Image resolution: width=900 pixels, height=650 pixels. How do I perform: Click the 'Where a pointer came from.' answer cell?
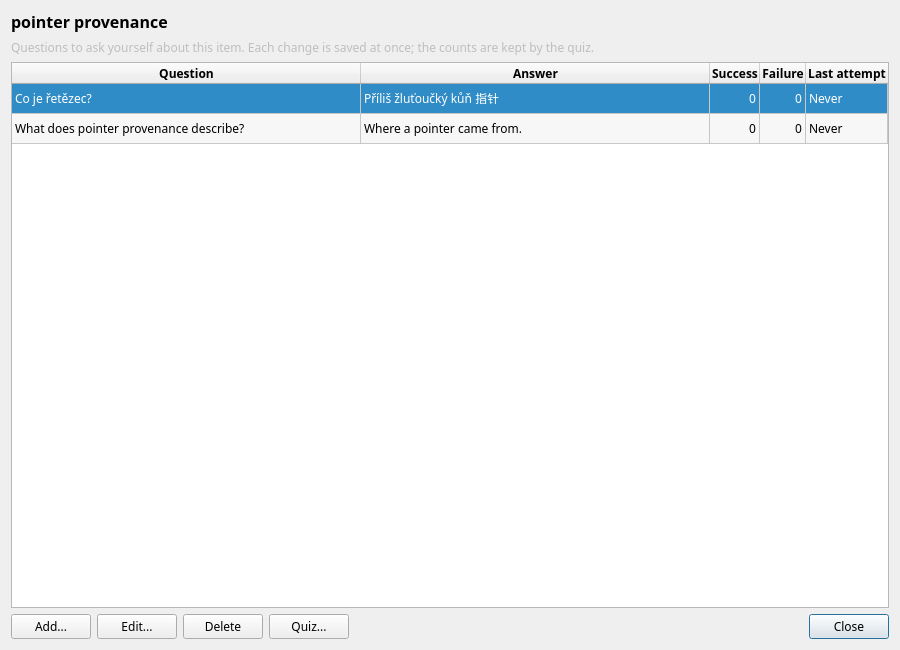pos(535,129)
